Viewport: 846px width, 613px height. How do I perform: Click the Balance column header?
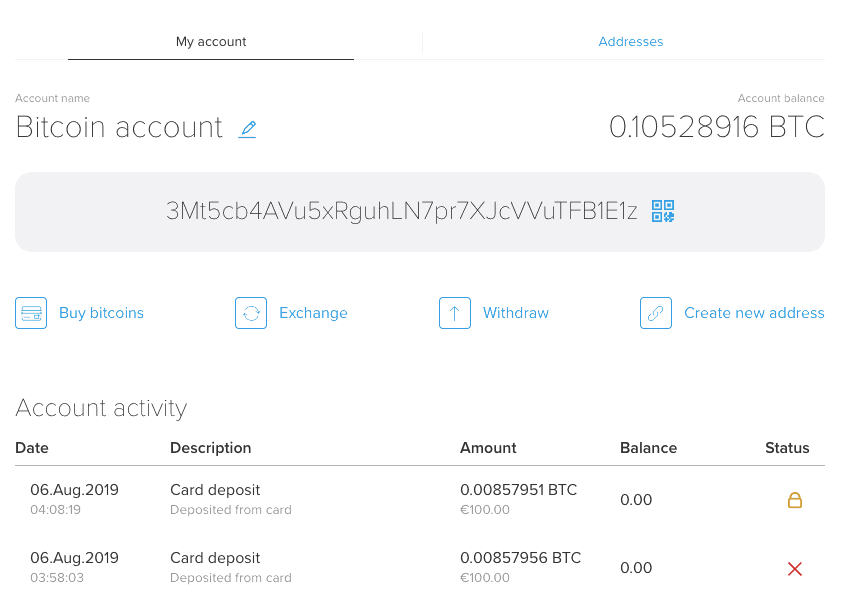point(649,448)
